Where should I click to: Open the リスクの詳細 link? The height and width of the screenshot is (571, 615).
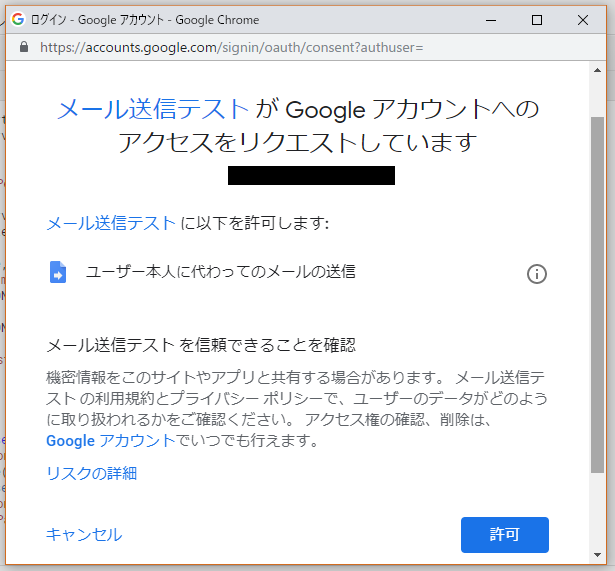(91, 473)
